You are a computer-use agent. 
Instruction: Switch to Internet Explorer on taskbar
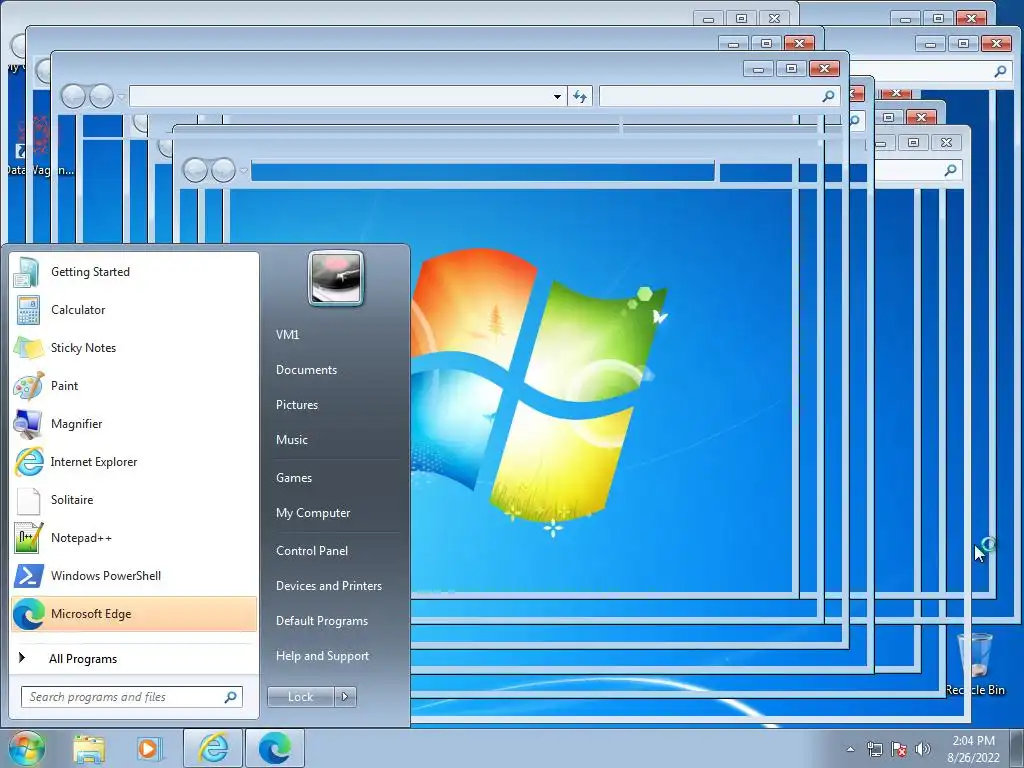click(x=214, y=748)
